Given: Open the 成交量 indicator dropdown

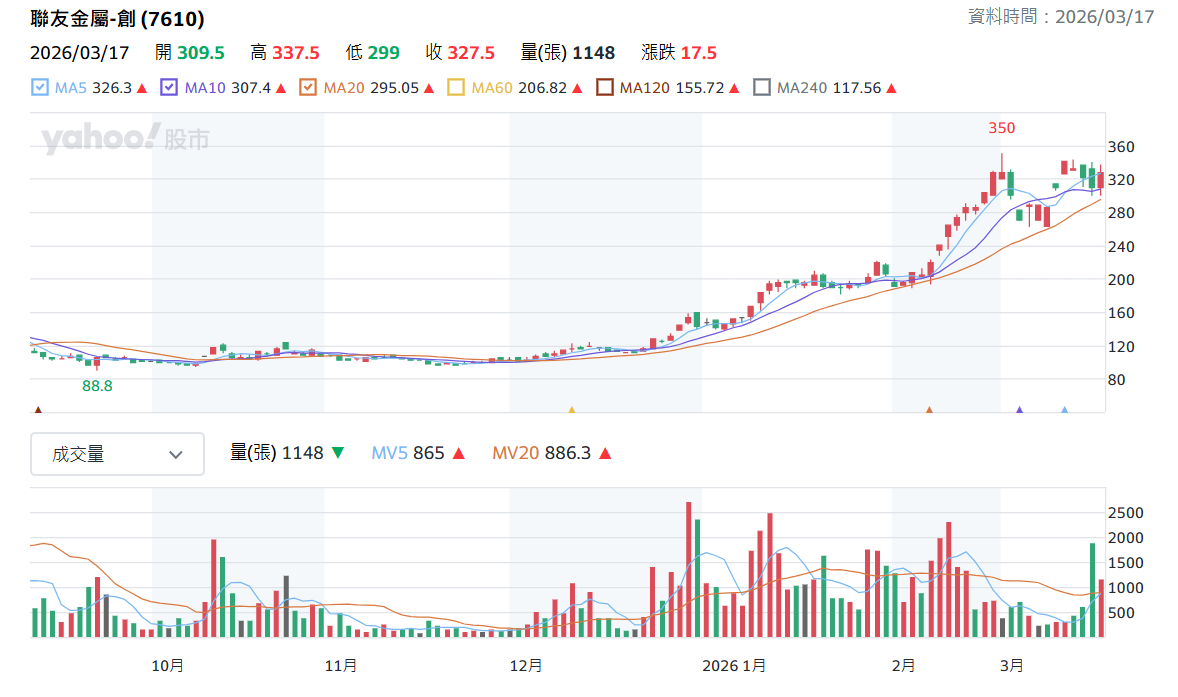Looking at the screenshot, I should point(117,454).
